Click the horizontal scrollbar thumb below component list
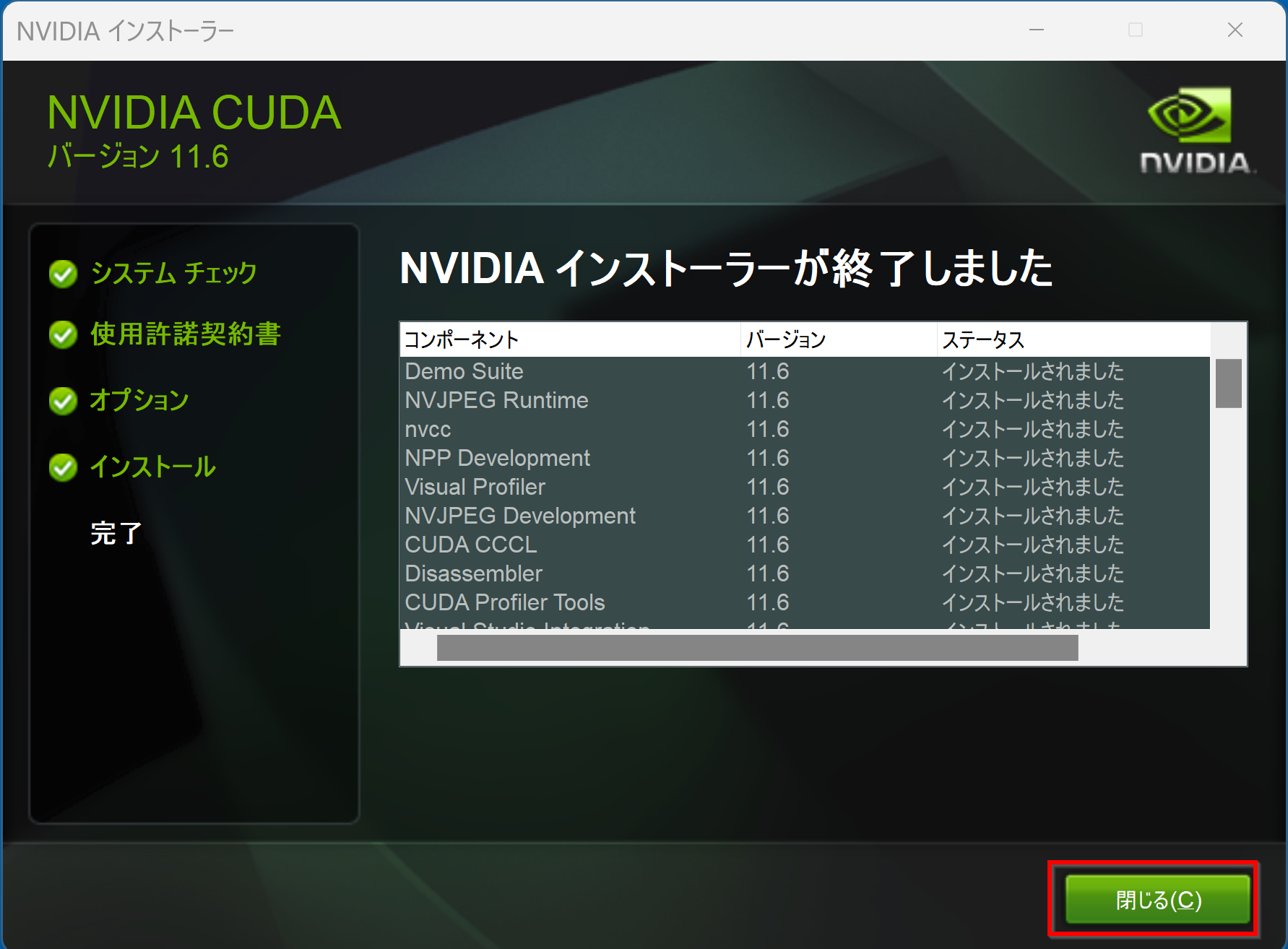This screenshot has width=1288, height=949. tap(758, 648)
